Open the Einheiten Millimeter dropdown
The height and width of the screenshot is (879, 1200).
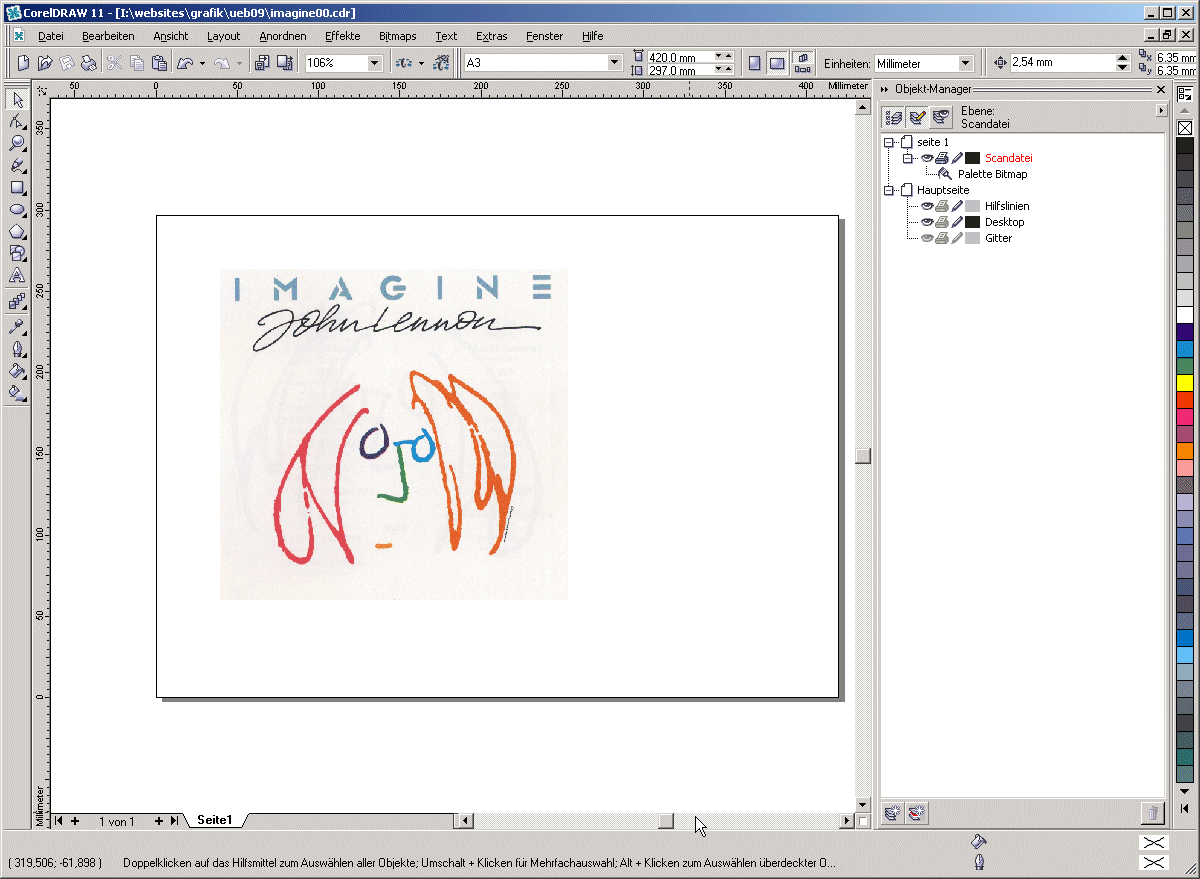[x=965, y=63]
